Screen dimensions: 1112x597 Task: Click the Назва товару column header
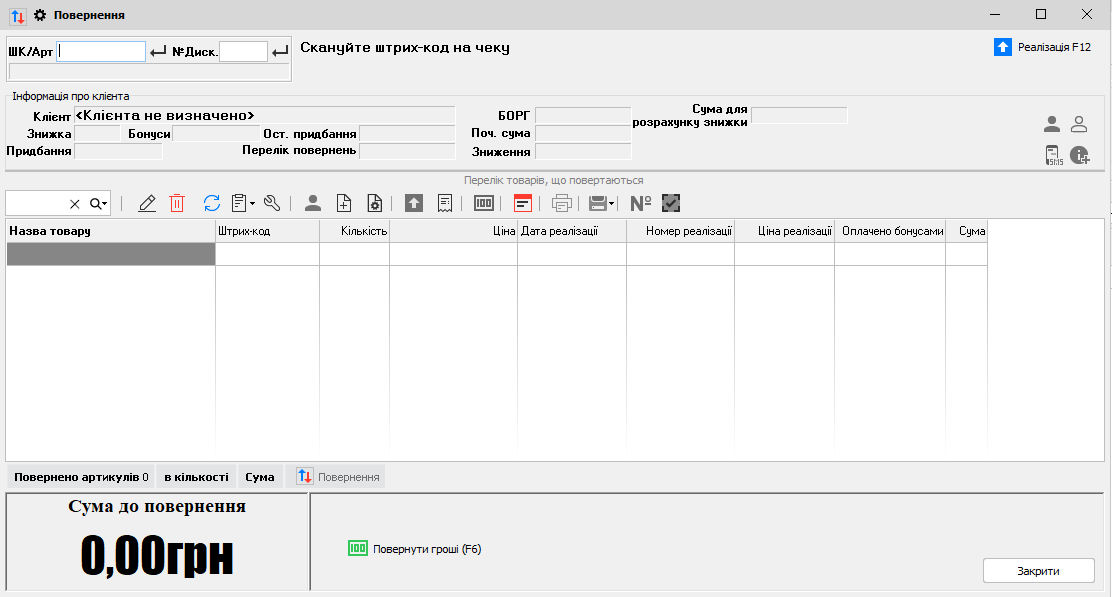tap(110, 231)
